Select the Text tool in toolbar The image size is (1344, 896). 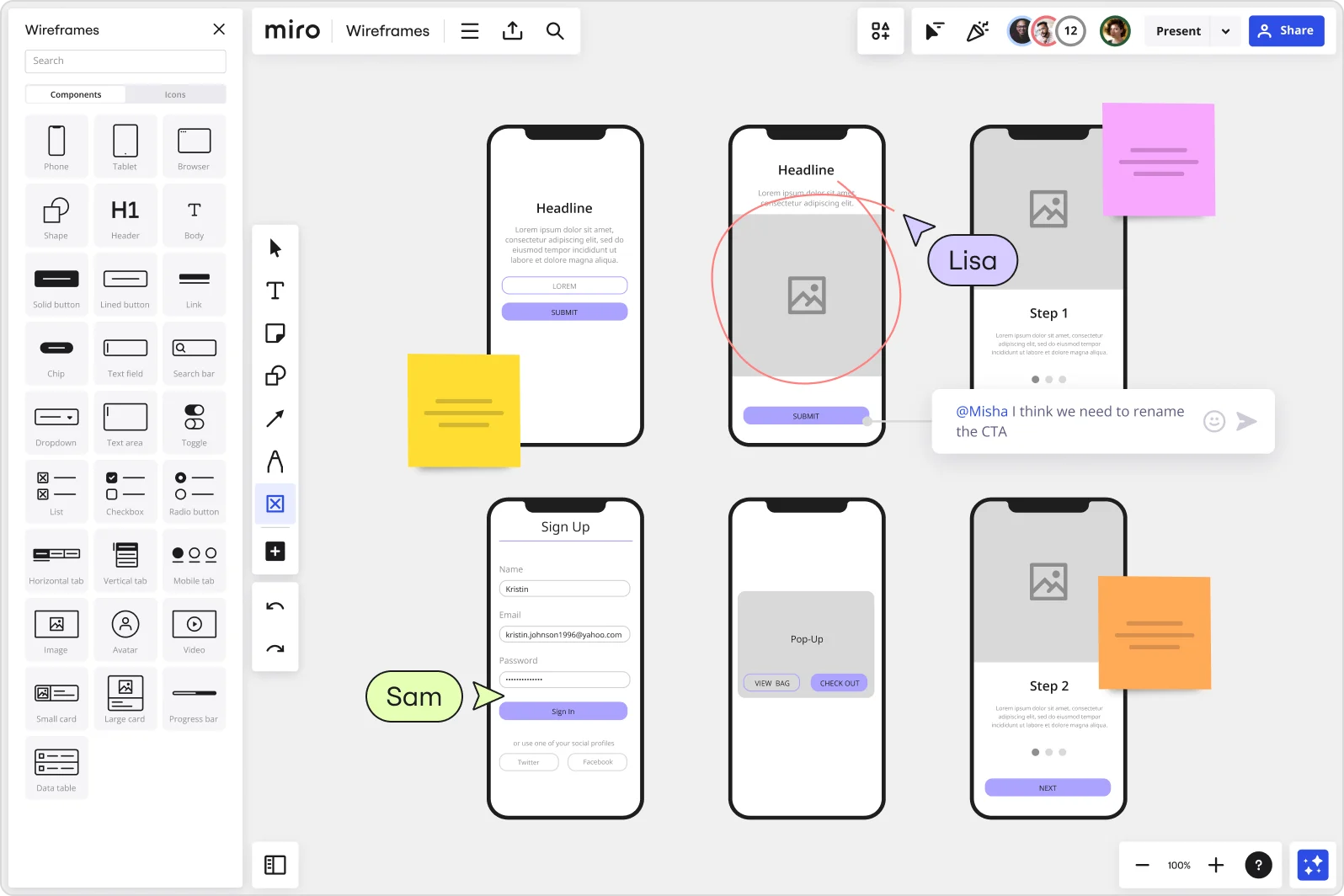click(275, 291)
